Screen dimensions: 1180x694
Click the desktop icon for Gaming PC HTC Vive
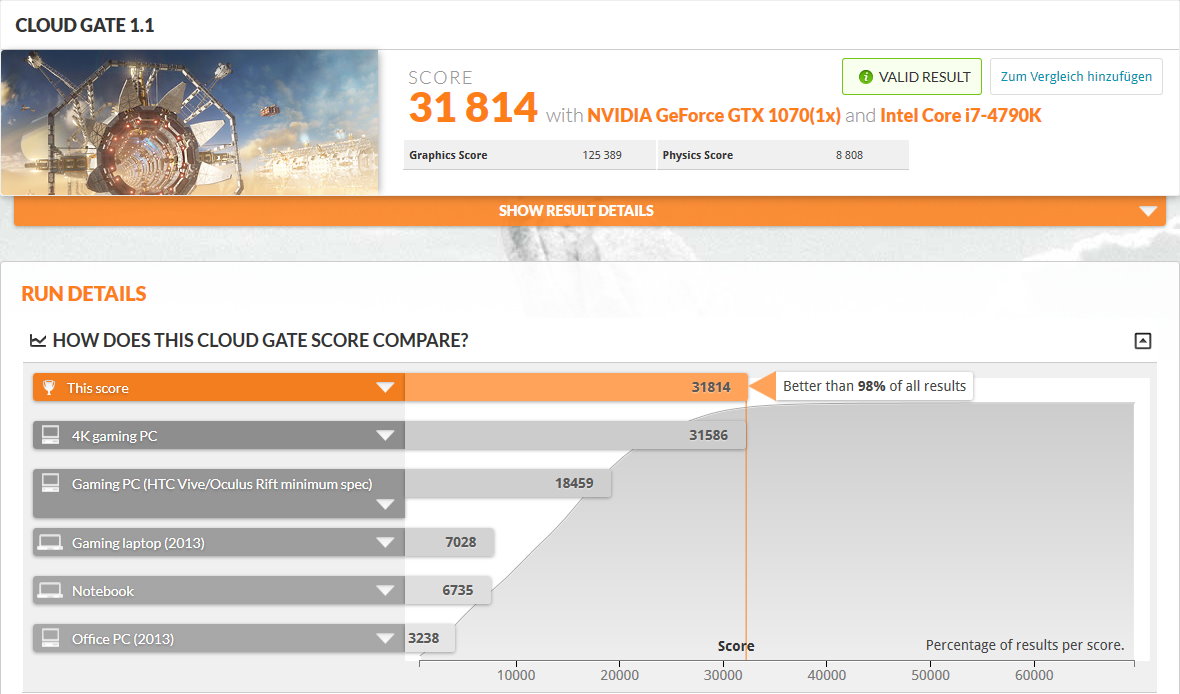tap(50, 483)
